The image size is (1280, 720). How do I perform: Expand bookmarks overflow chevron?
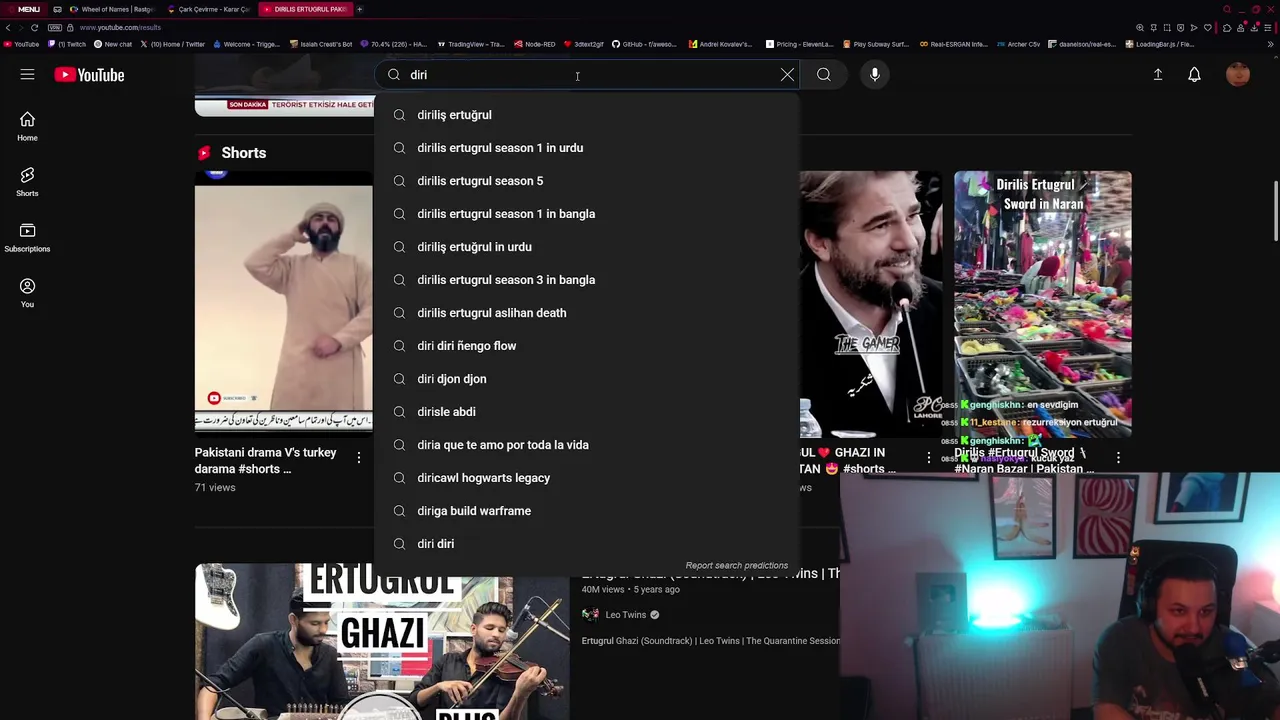pyautogui.click(x=1271, y=44)
